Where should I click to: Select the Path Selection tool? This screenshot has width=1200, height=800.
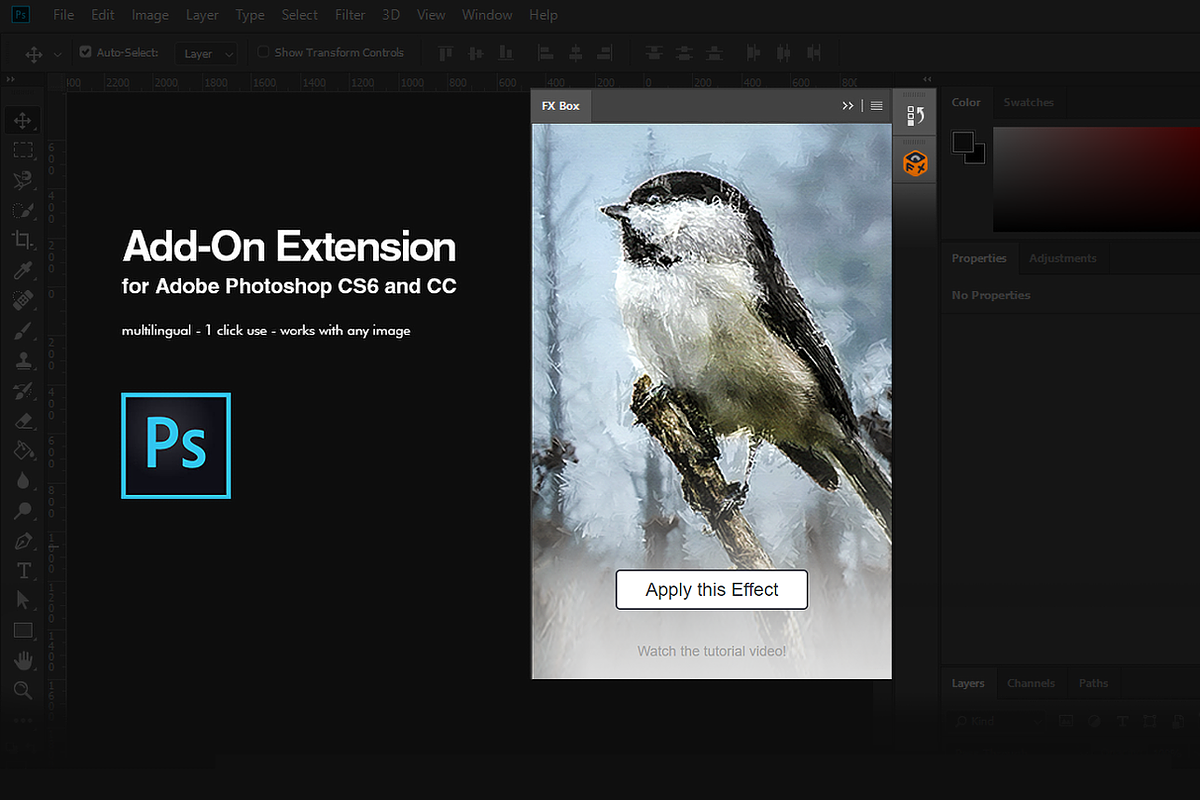pyautogui.click(x=22, y=600)
